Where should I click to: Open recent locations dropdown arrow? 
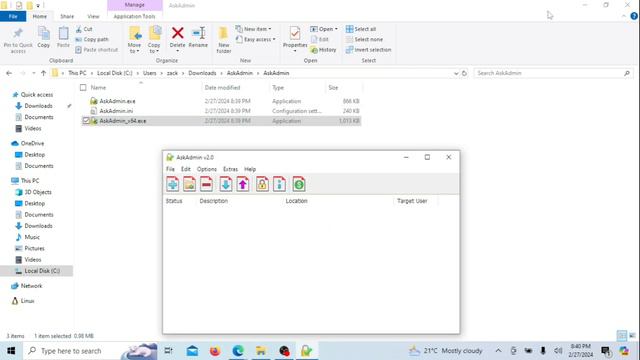pyautogui.click(x=33, y=73)
